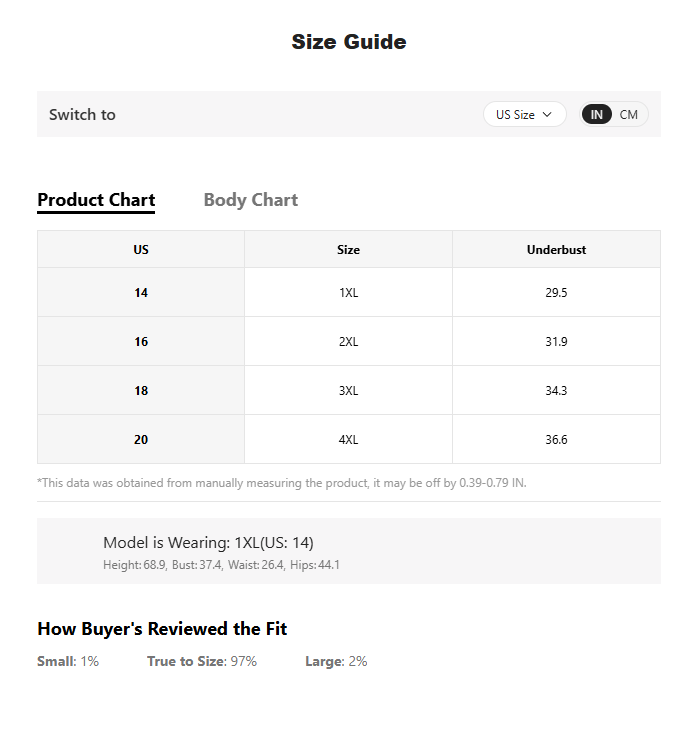687x732 pixels.
Task: Click the Large 2% fit rating
Action: pos(336,661)
